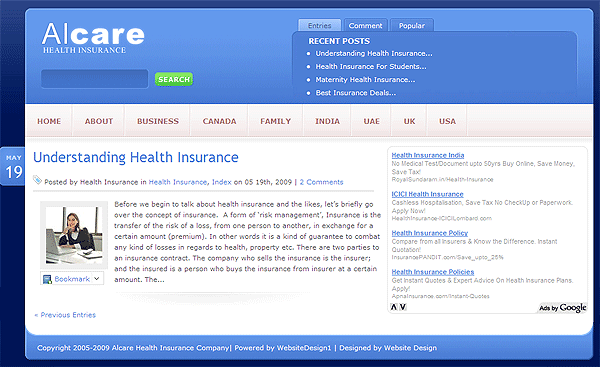Switch to the Comment tab
Screen dimensions: 600x367
coord(365,25)
